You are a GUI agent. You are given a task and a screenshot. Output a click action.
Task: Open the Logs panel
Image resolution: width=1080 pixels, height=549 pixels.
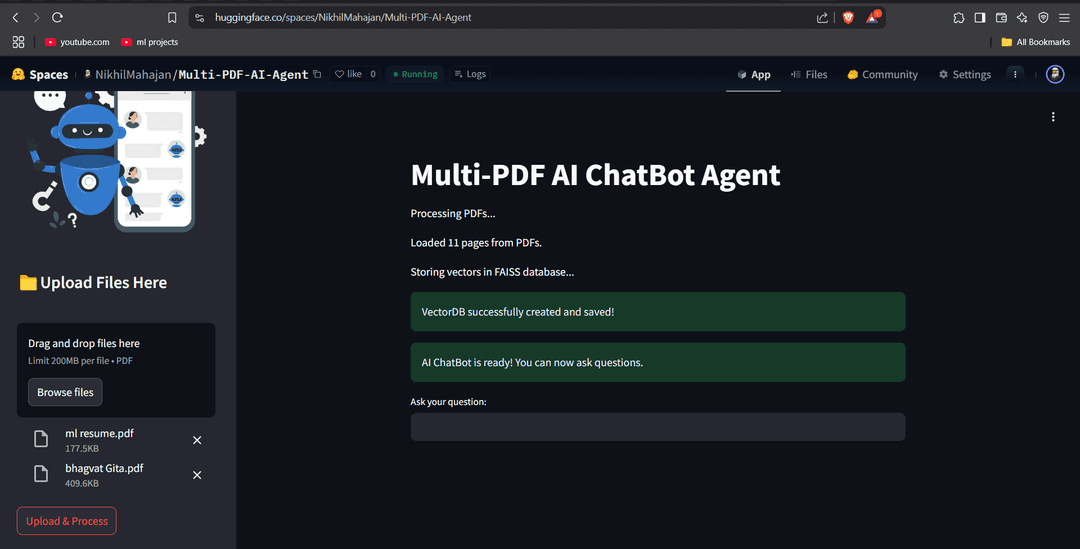coord(470,74)
